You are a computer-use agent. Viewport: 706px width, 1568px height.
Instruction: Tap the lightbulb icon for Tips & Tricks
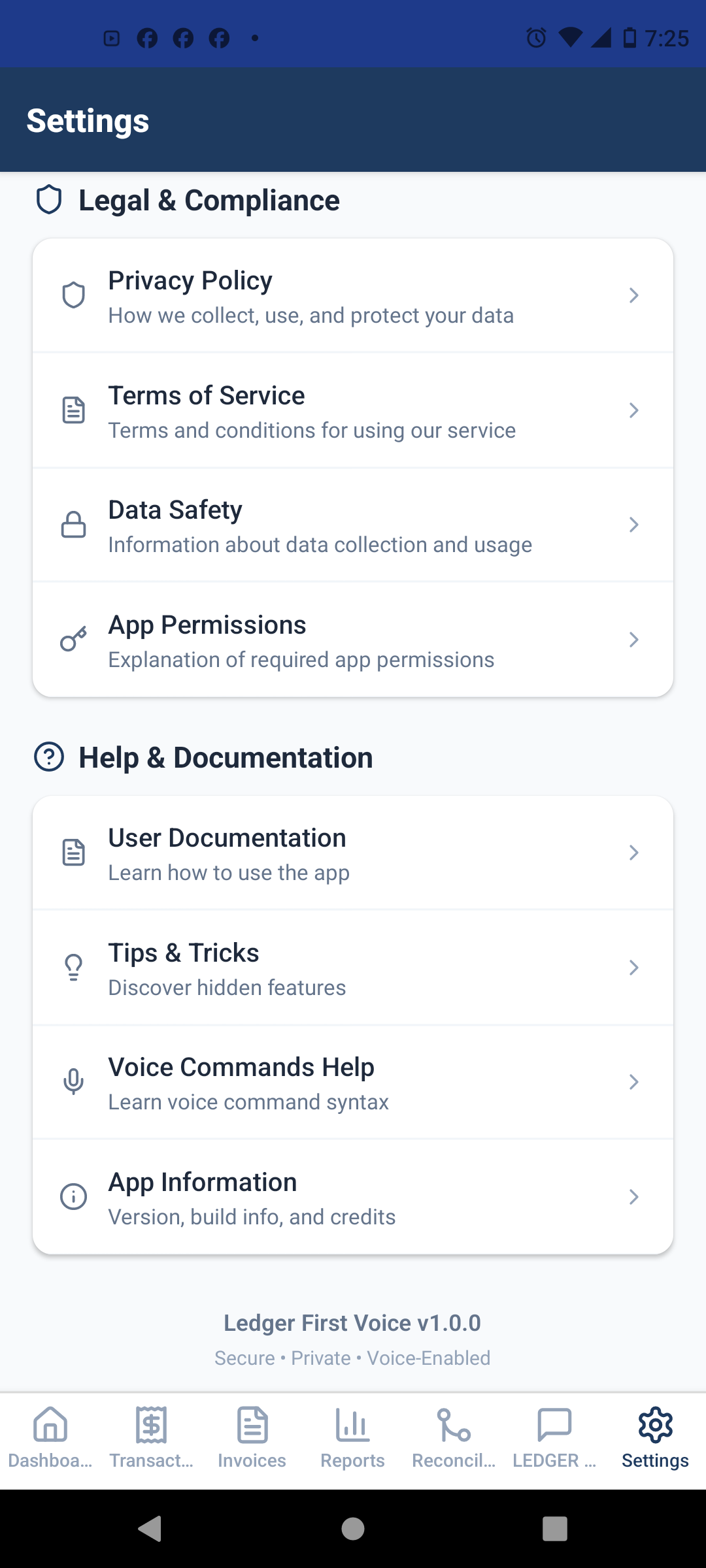[73, 968]
